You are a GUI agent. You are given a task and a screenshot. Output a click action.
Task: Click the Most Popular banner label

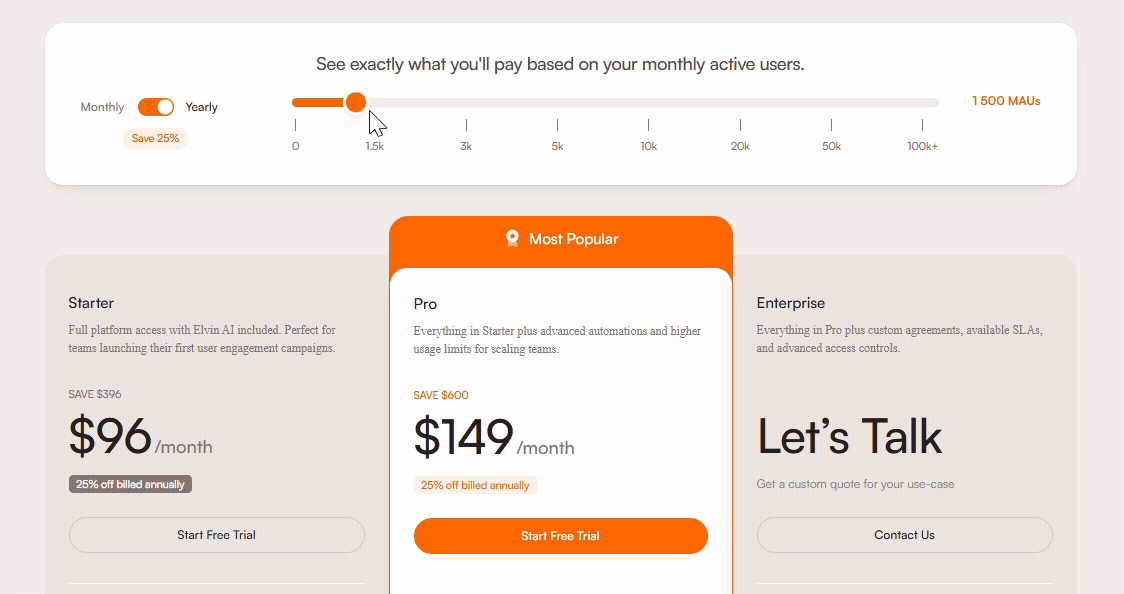[x=574, y=239]
